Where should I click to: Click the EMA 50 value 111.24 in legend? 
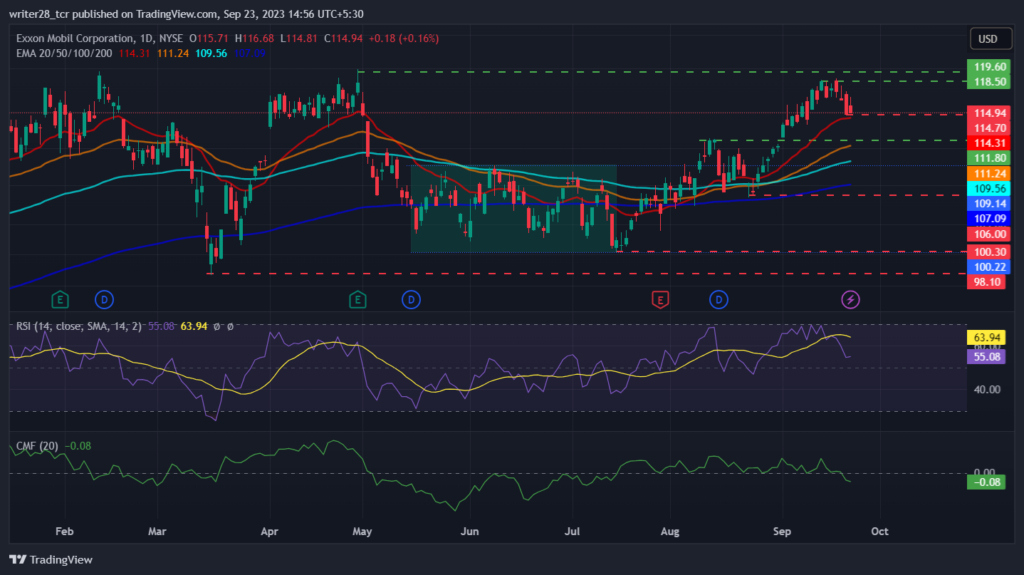pos(172,54)
